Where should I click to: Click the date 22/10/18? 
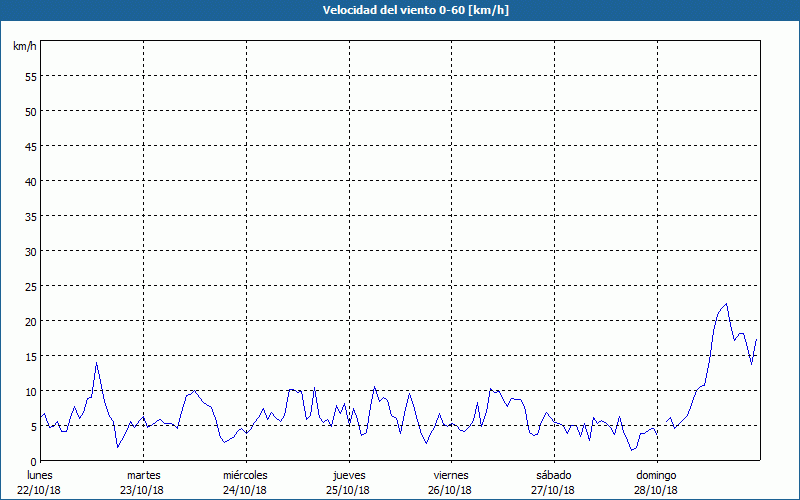[x=39, y=490]
